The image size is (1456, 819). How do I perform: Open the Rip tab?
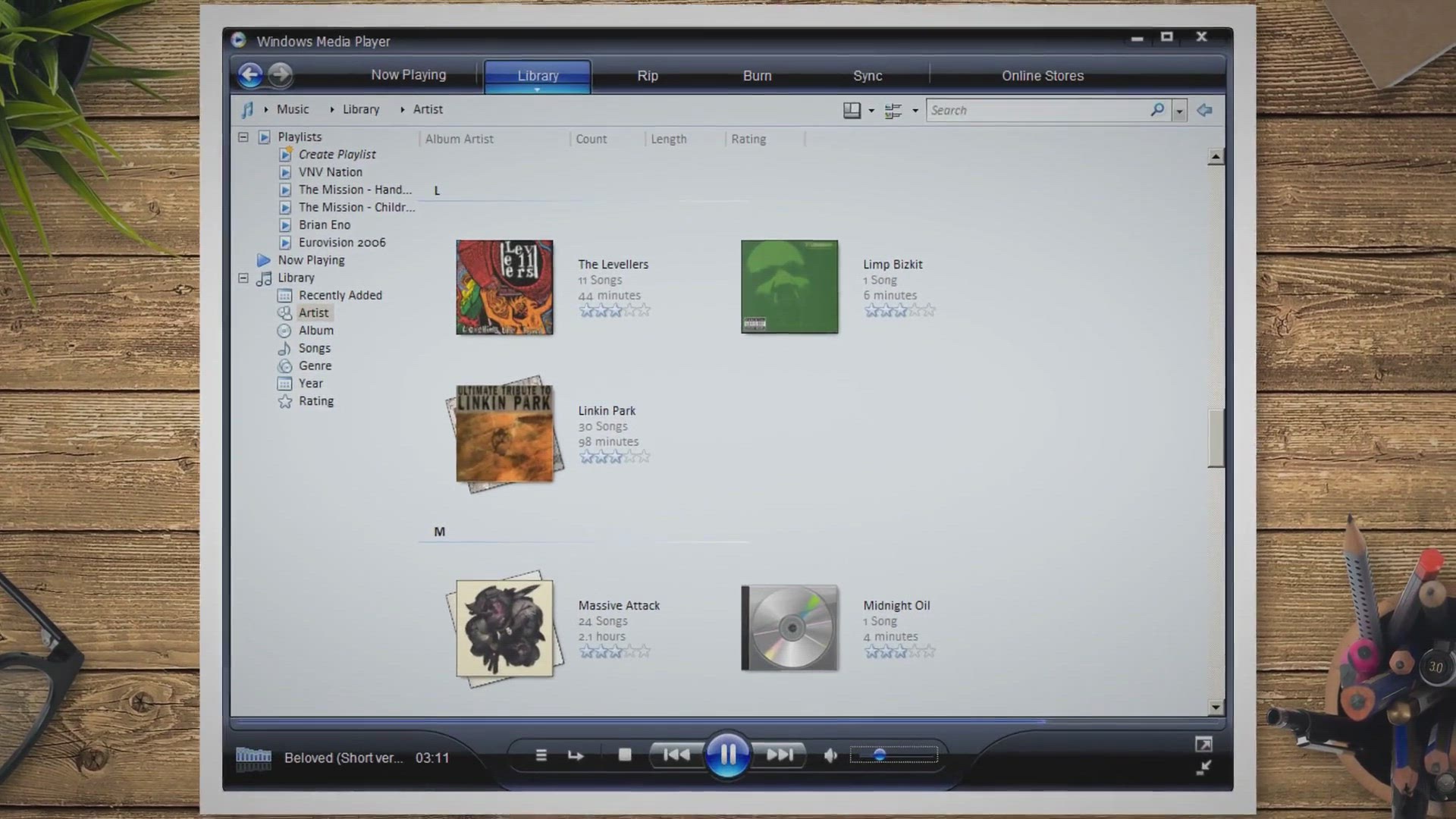[x=648, y=76]
